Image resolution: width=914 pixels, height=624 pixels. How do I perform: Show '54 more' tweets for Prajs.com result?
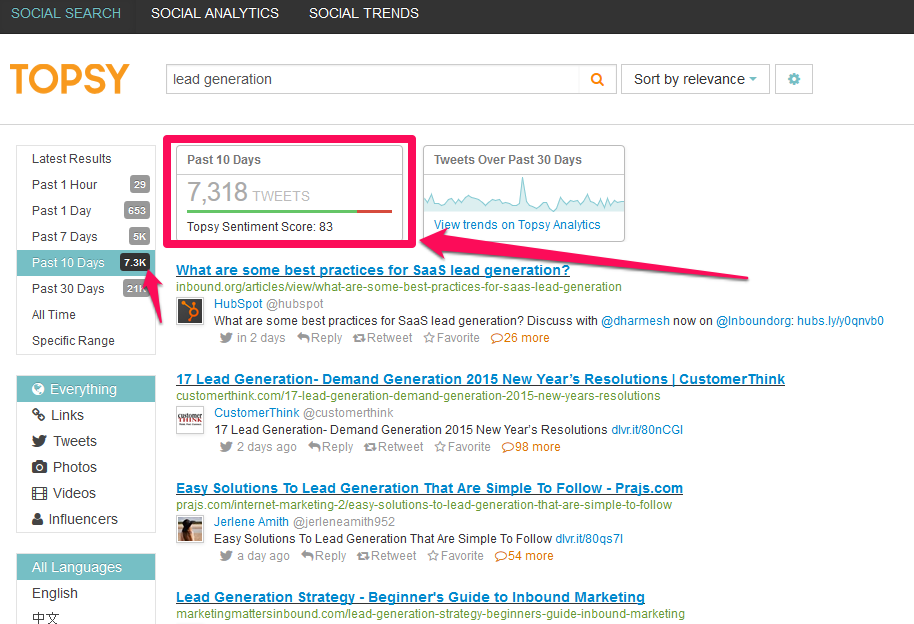click(524, 556)
